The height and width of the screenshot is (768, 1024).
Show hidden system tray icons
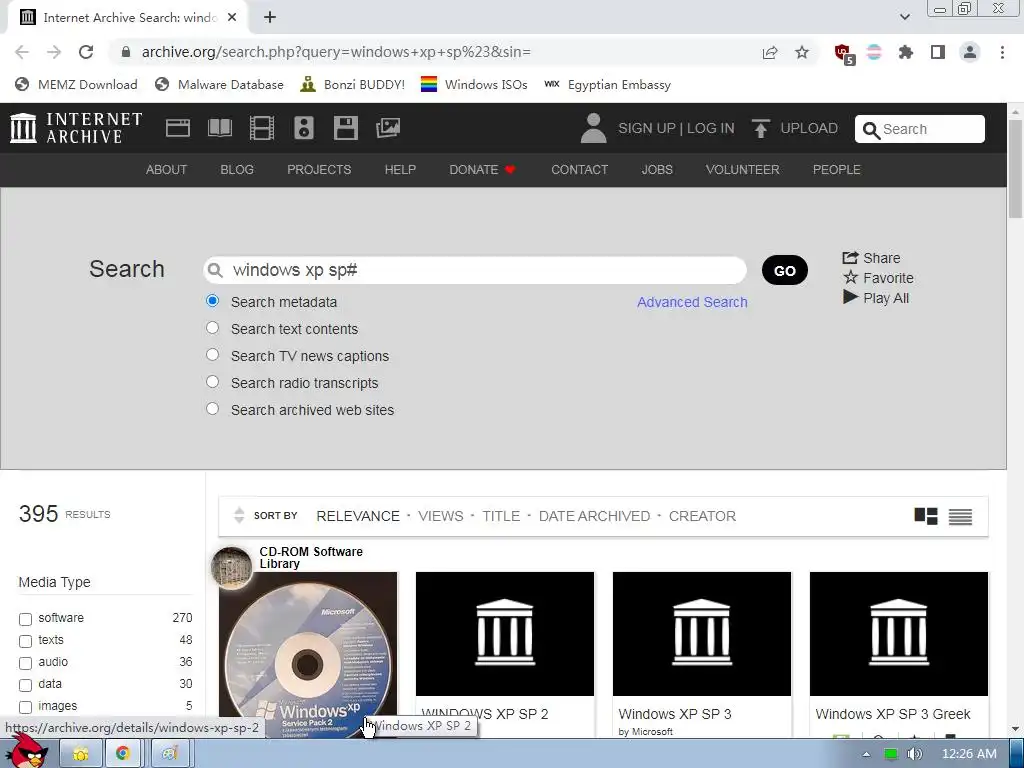866,754
